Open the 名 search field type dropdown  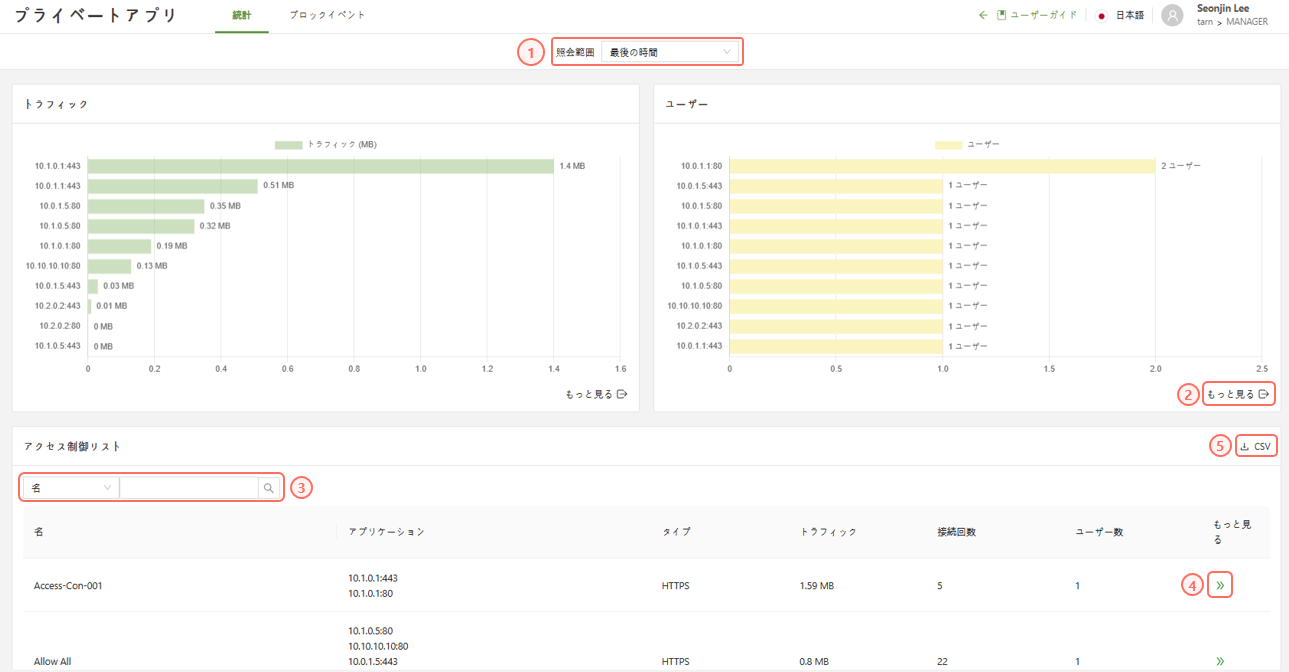point(70,488)
